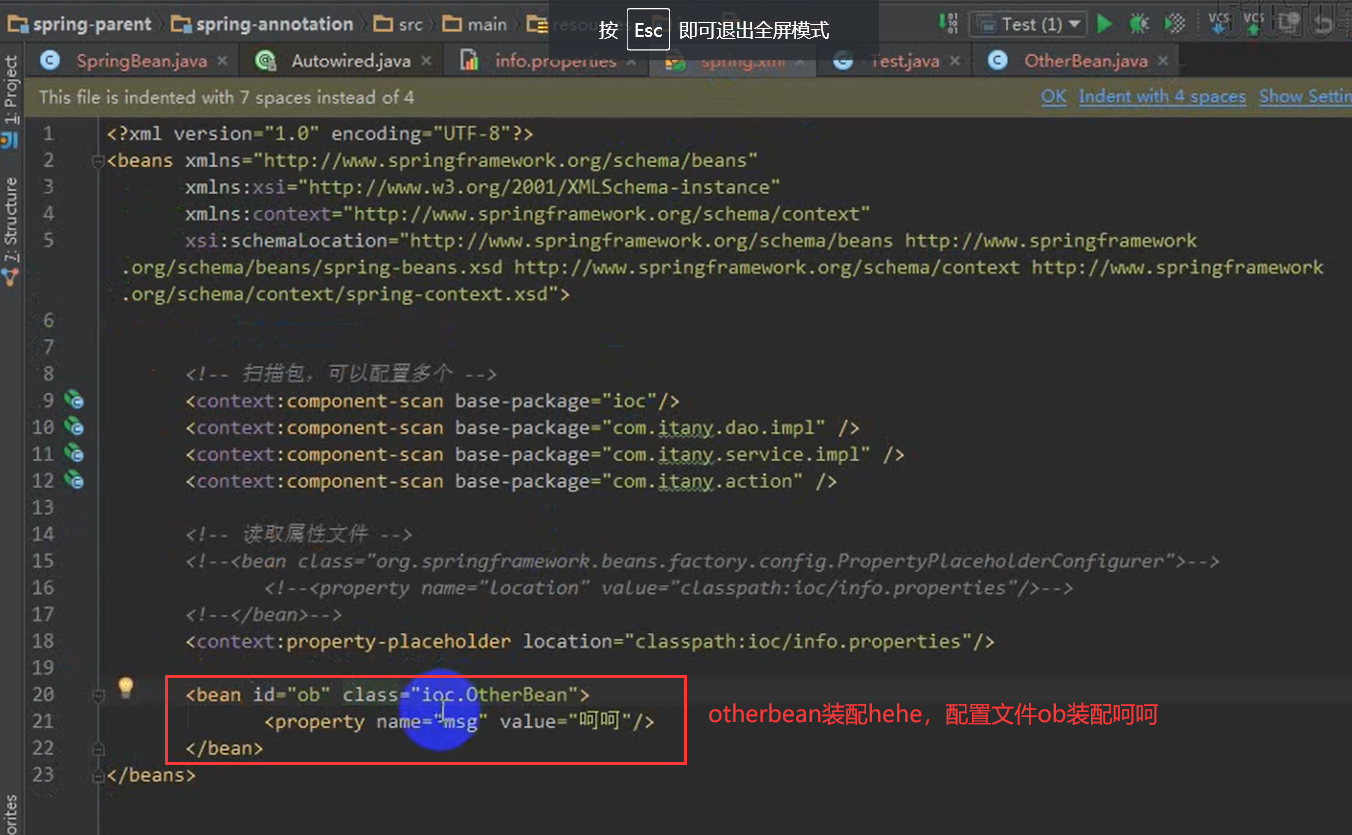The image size is (1352, 835).
Task: Click the SpringBean.java class file icon
Action: pyautogui.click(x=50, y=61)
